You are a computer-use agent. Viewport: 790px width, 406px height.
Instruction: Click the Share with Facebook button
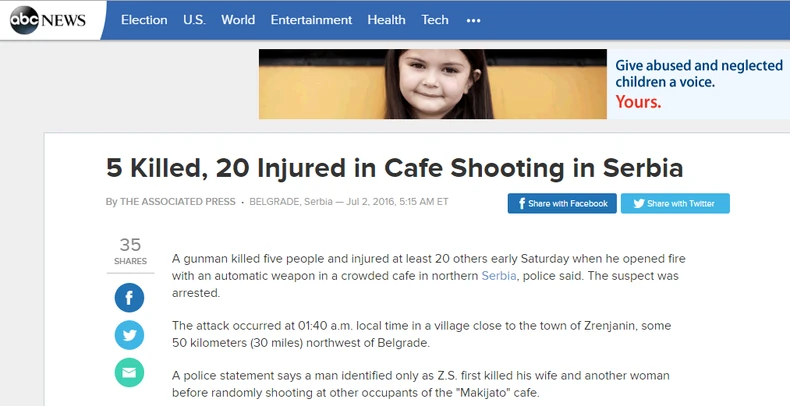(562, 204)
